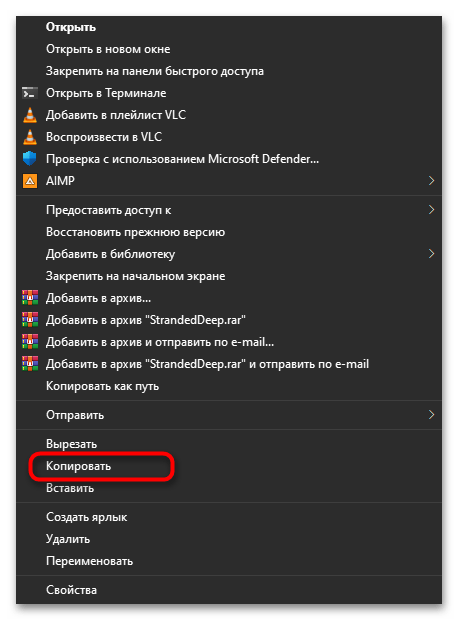This screenshot has height=620, width=458.
Task: Choose Копировать как путь
Action: point(102,386)
